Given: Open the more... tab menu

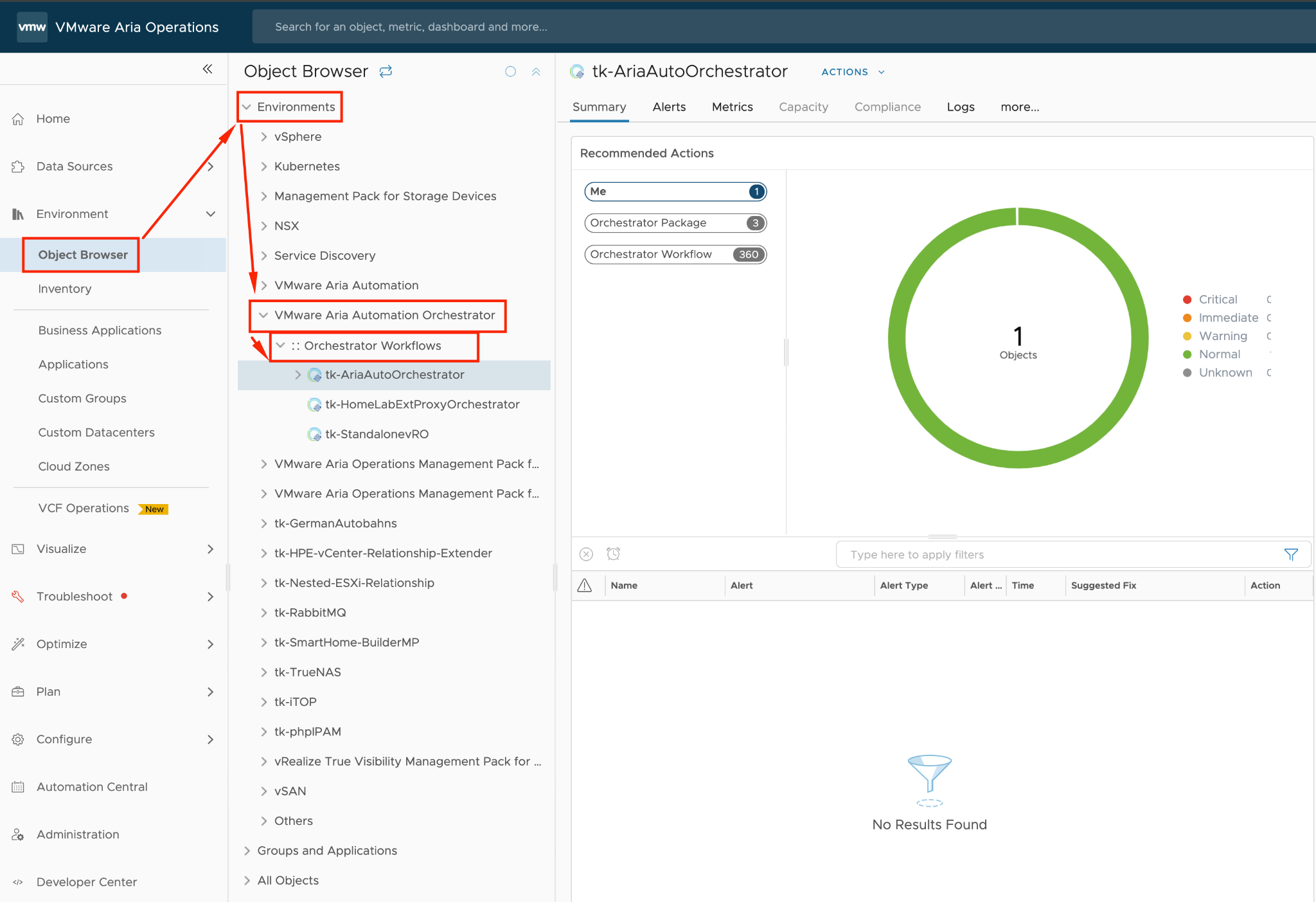Looking at the screenshot, I should pos(1020,107).
